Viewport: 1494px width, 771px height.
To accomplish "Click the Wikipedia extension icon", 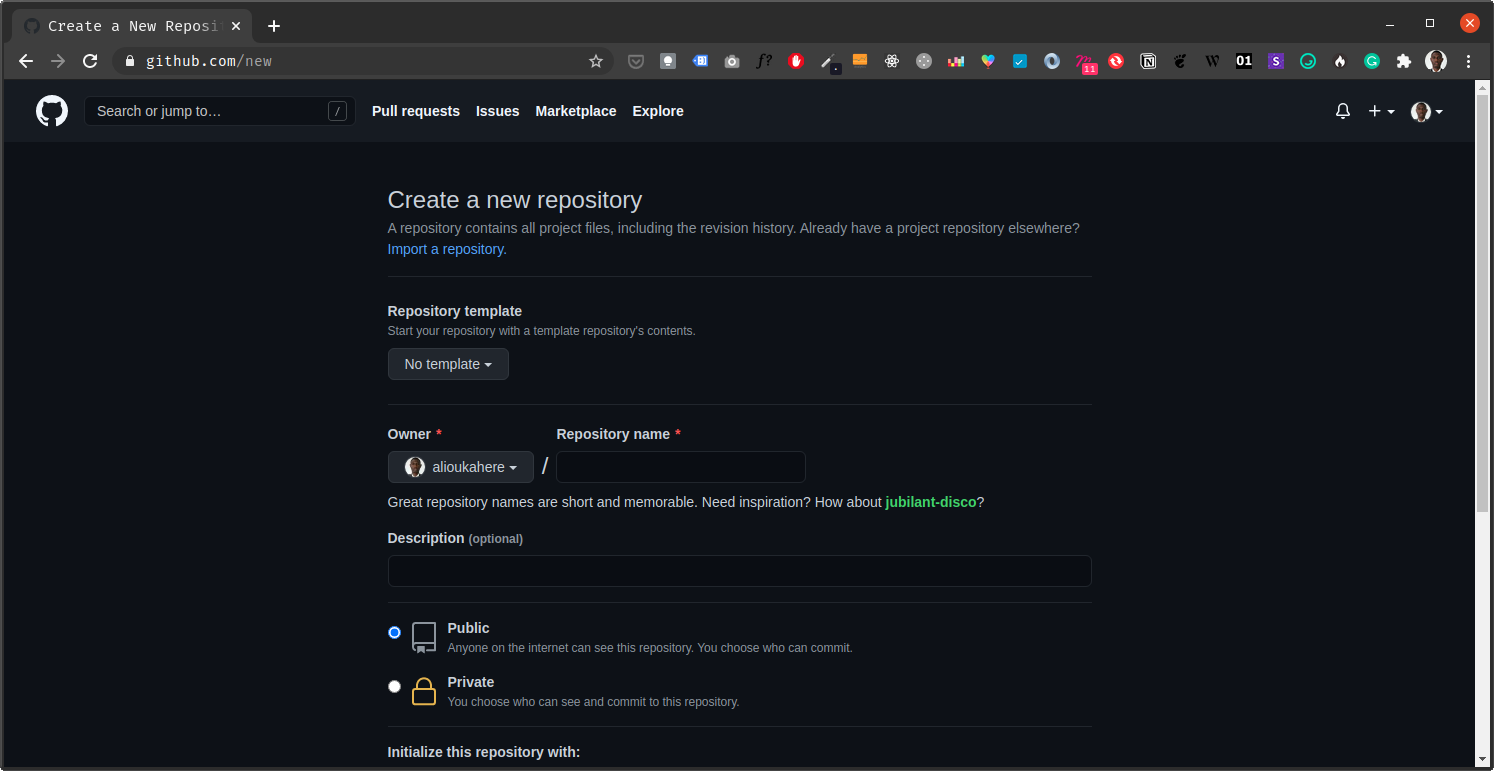I will [1212, 61].
